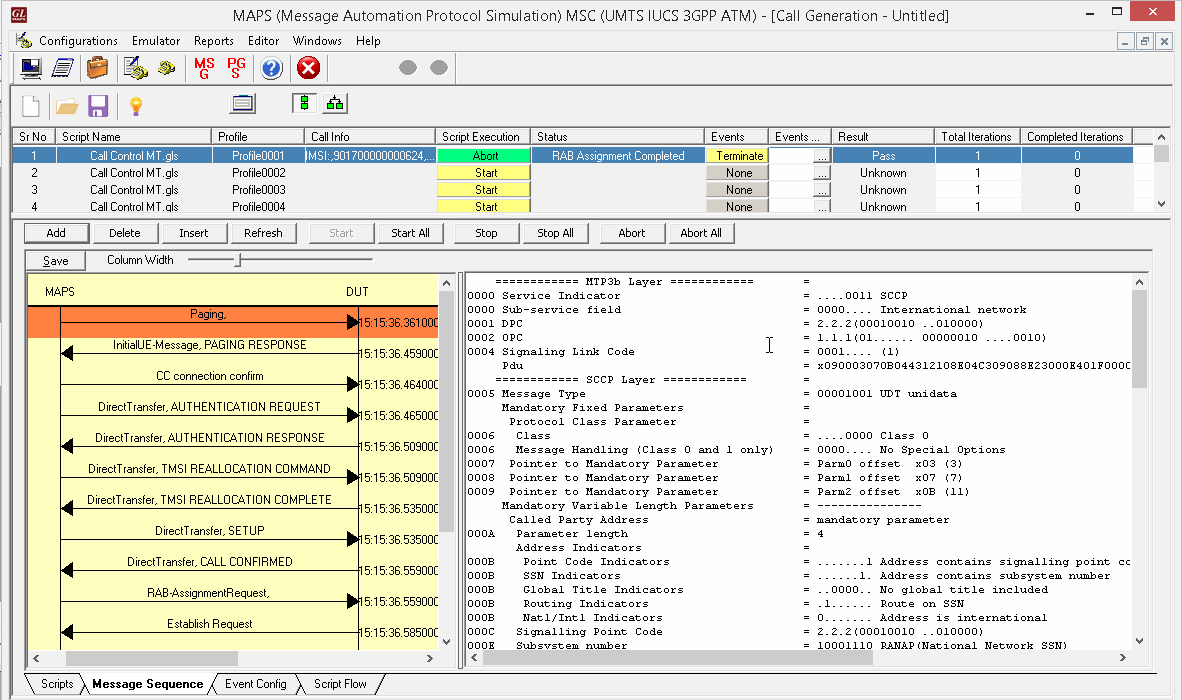Screen dimensions: 1182x700
Task: Click the Stop All button
Action: pyautogui.click(x=556, y=233)
